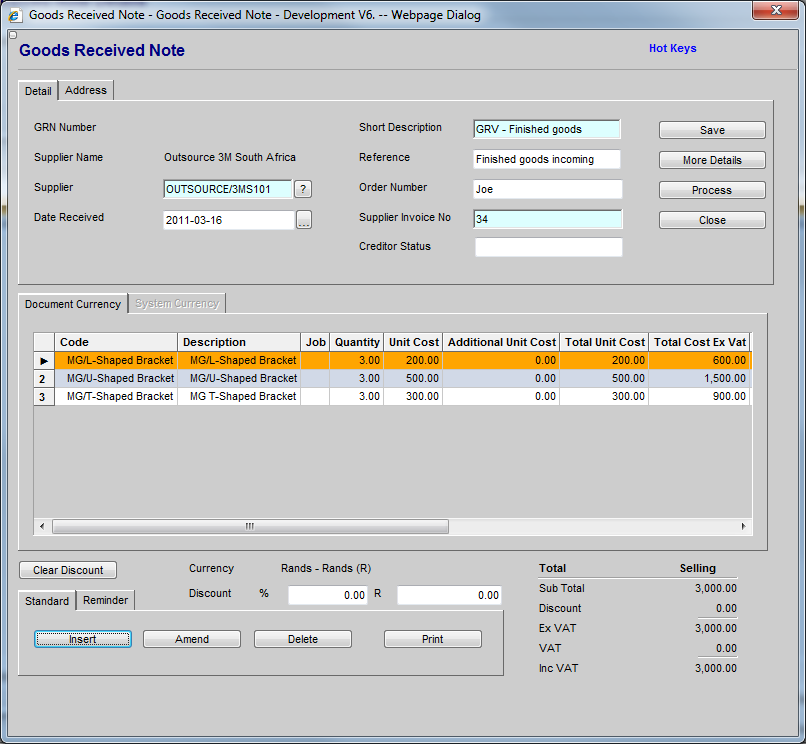Viewport: 806px width, 744px height.
Task: Open the Date Received picker ellipsis button
Action: (x=304, y=220)
